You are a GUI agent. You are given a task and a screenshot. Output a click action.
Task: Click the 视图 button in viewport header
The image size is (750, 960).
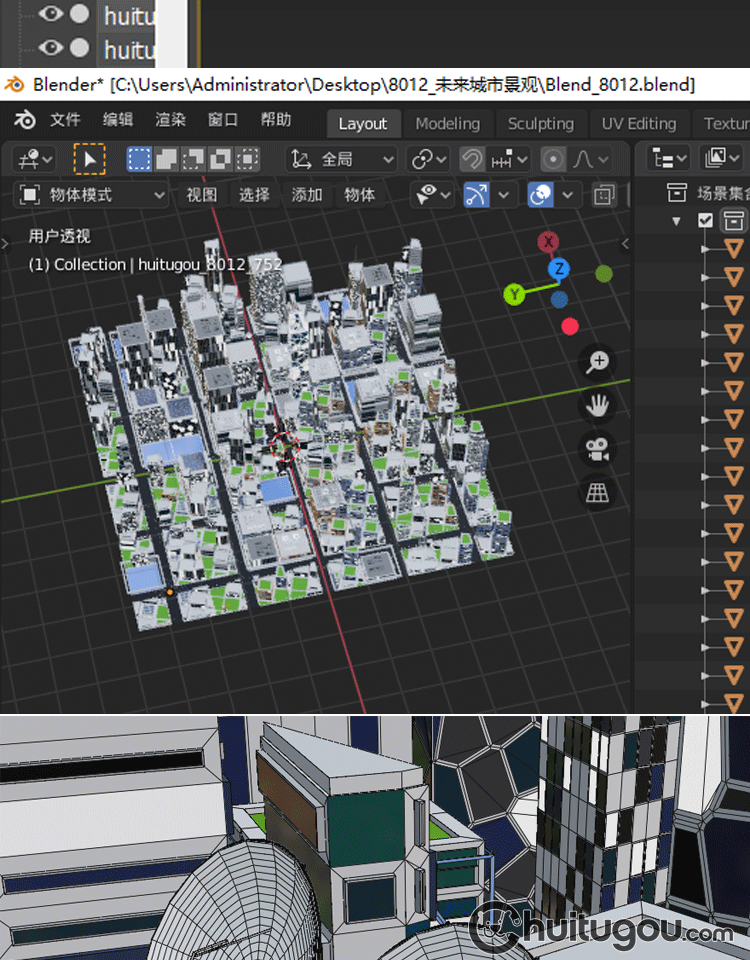201,195
